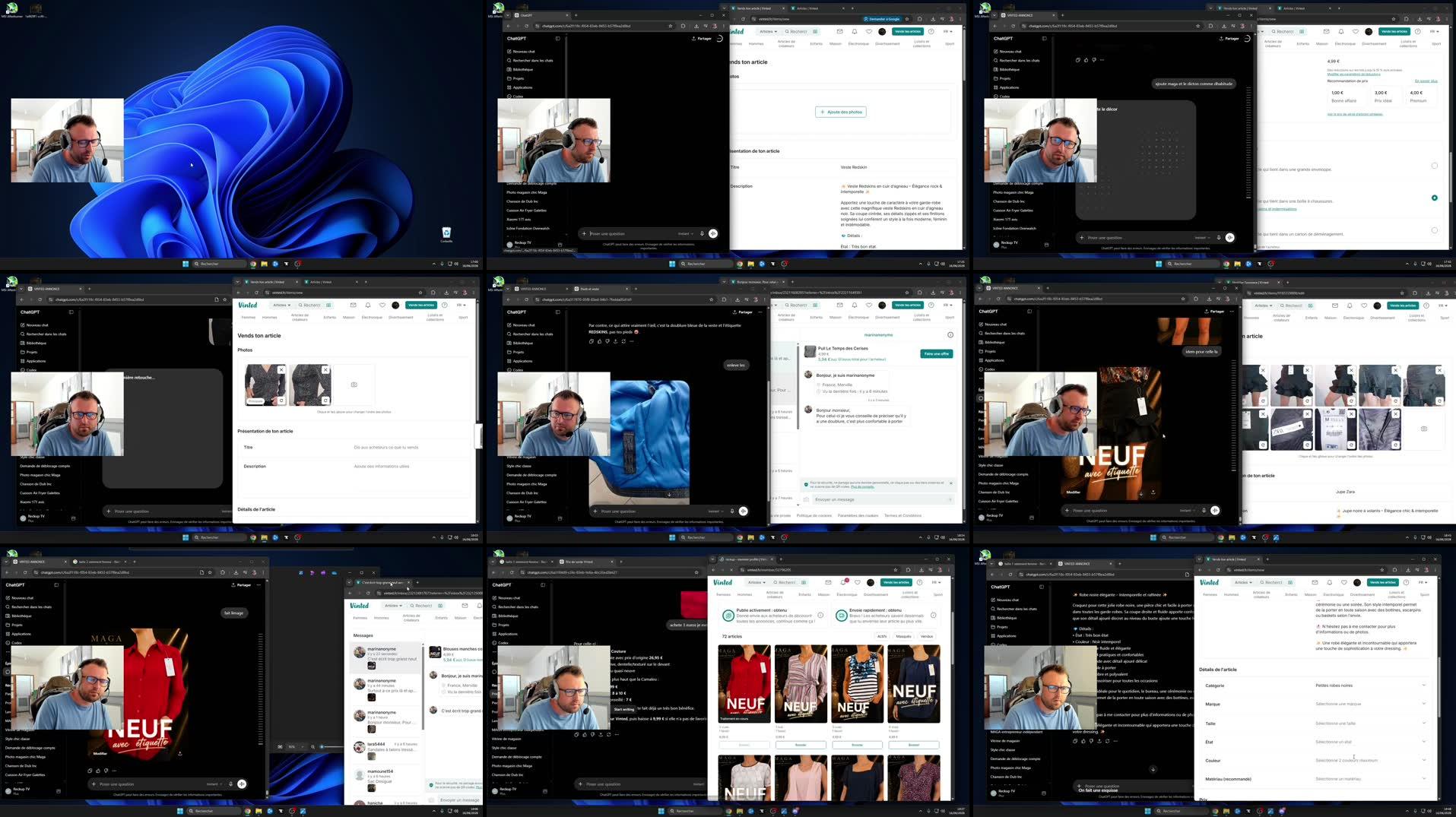Open the info icon beside Publie activement
1456x817 pixels.
(x=820, y=615)
